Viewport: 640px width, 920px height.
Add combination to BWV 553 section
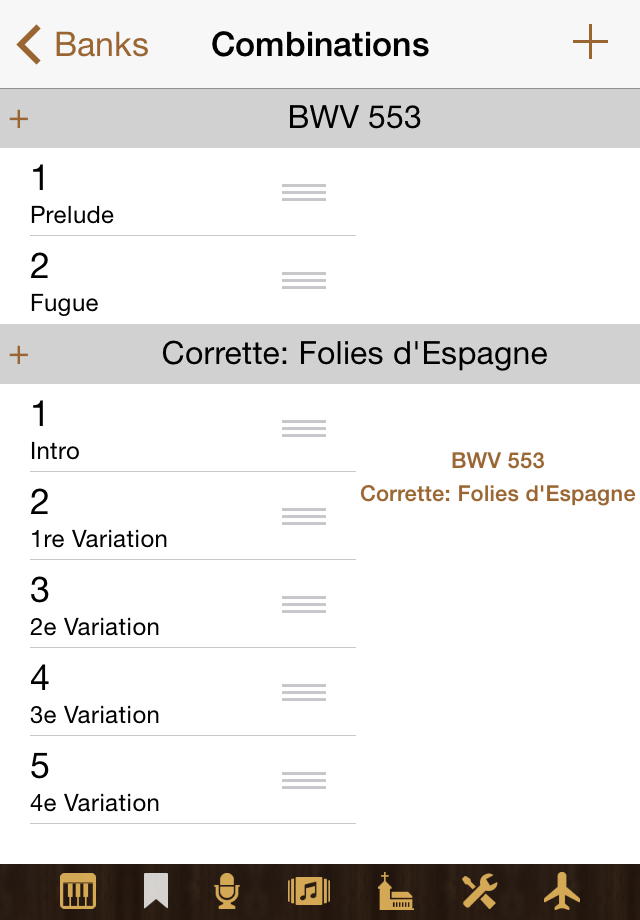click(18, 119)
